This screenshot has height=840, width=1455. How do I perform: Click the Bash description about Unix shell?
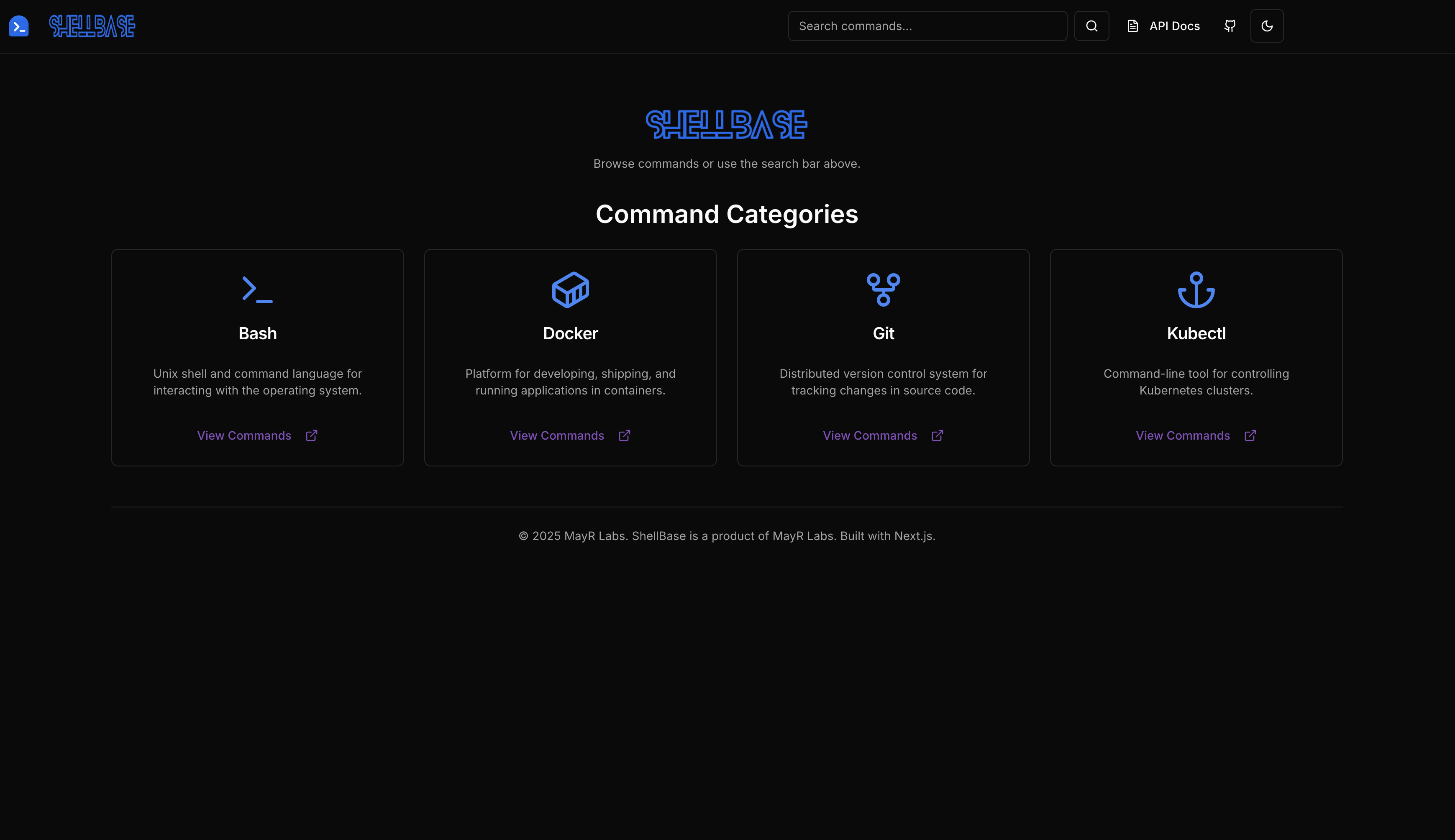[257, 382]
